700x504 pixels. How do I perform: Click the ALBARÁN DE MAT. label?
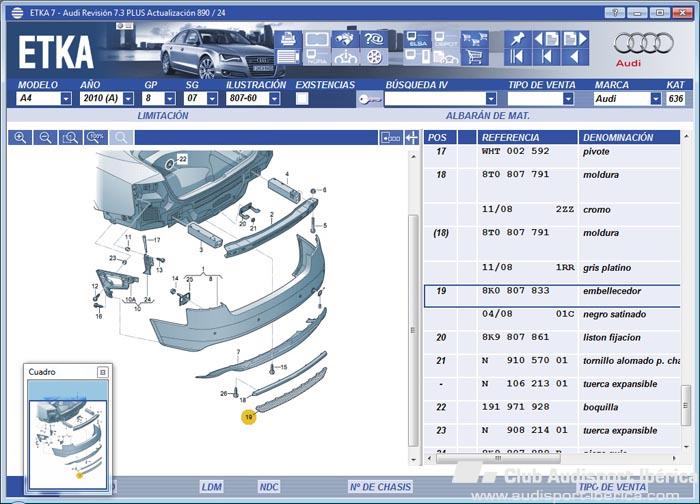488,116
